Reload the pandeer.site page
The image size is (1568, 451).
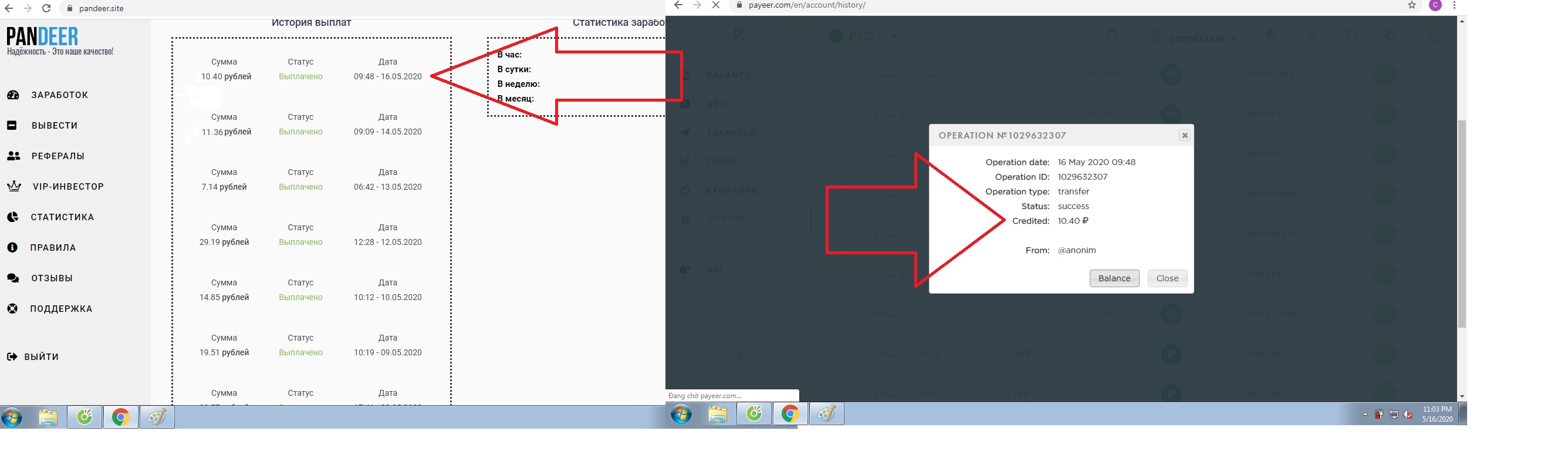click(x=46, y=9)
